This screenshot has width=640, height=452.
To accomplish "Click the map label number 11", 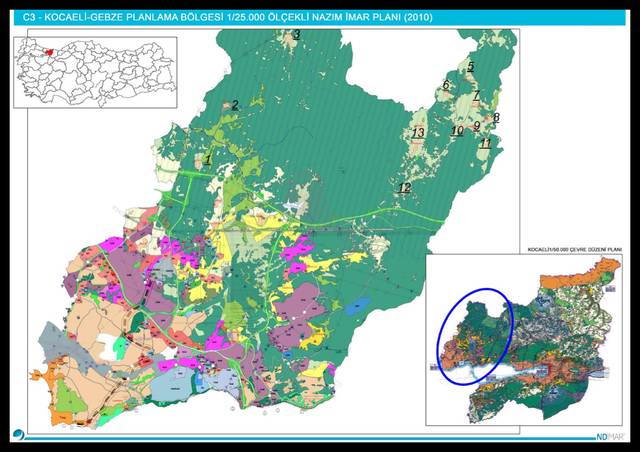I will 485,143.
